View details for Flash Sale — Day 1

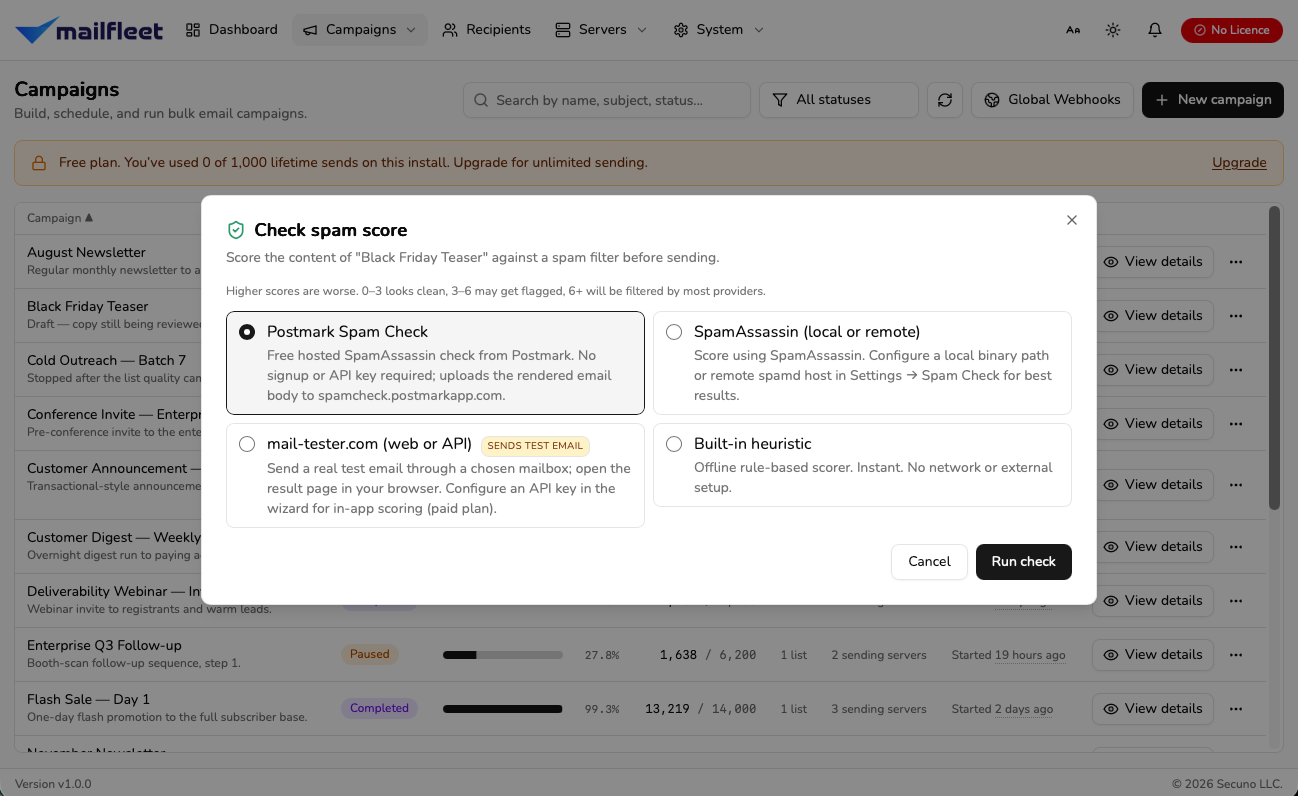(x=1153, y=709)
